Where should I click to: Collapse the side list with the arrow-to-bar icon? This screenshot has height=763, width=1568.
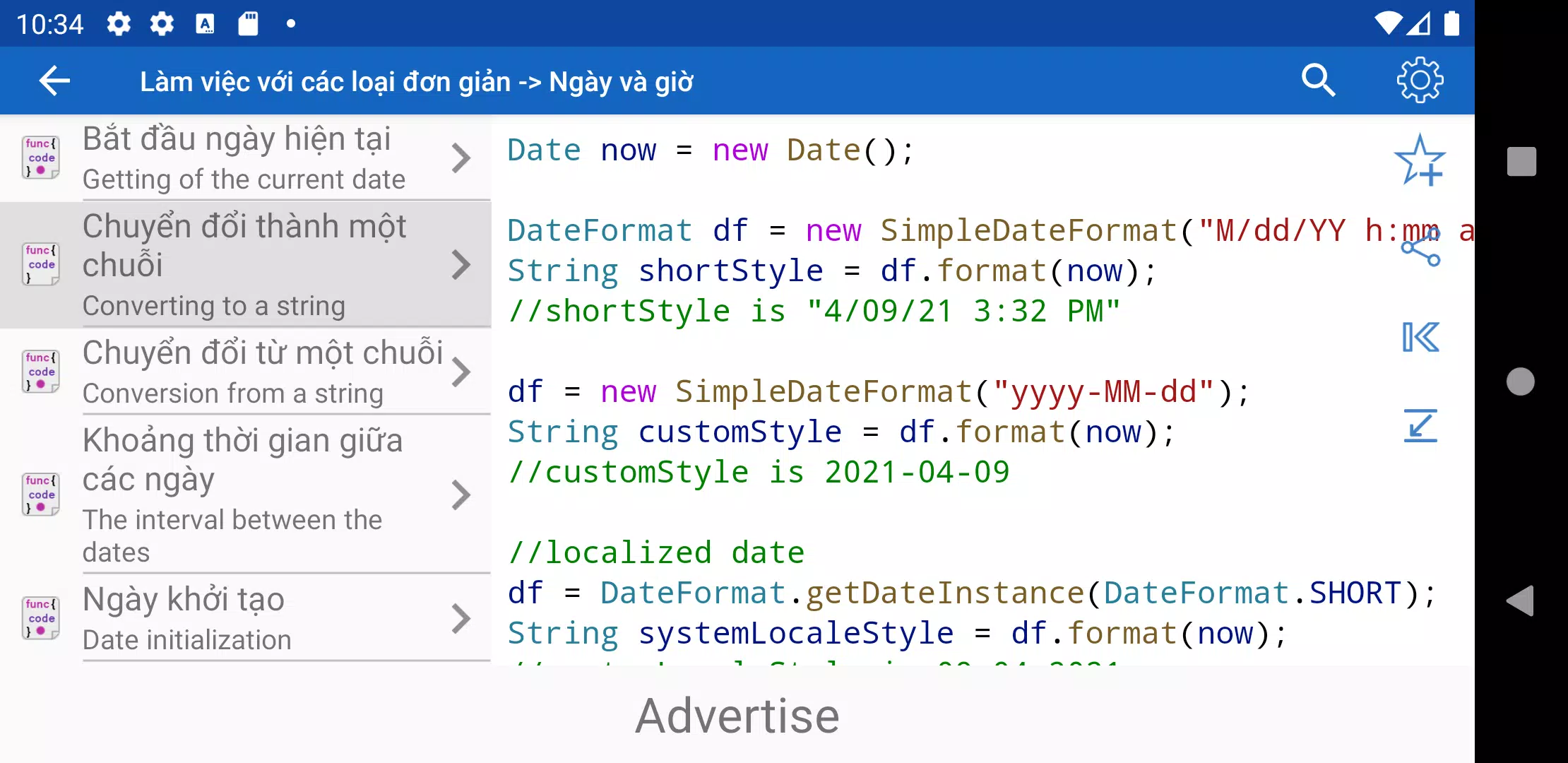1420,336
